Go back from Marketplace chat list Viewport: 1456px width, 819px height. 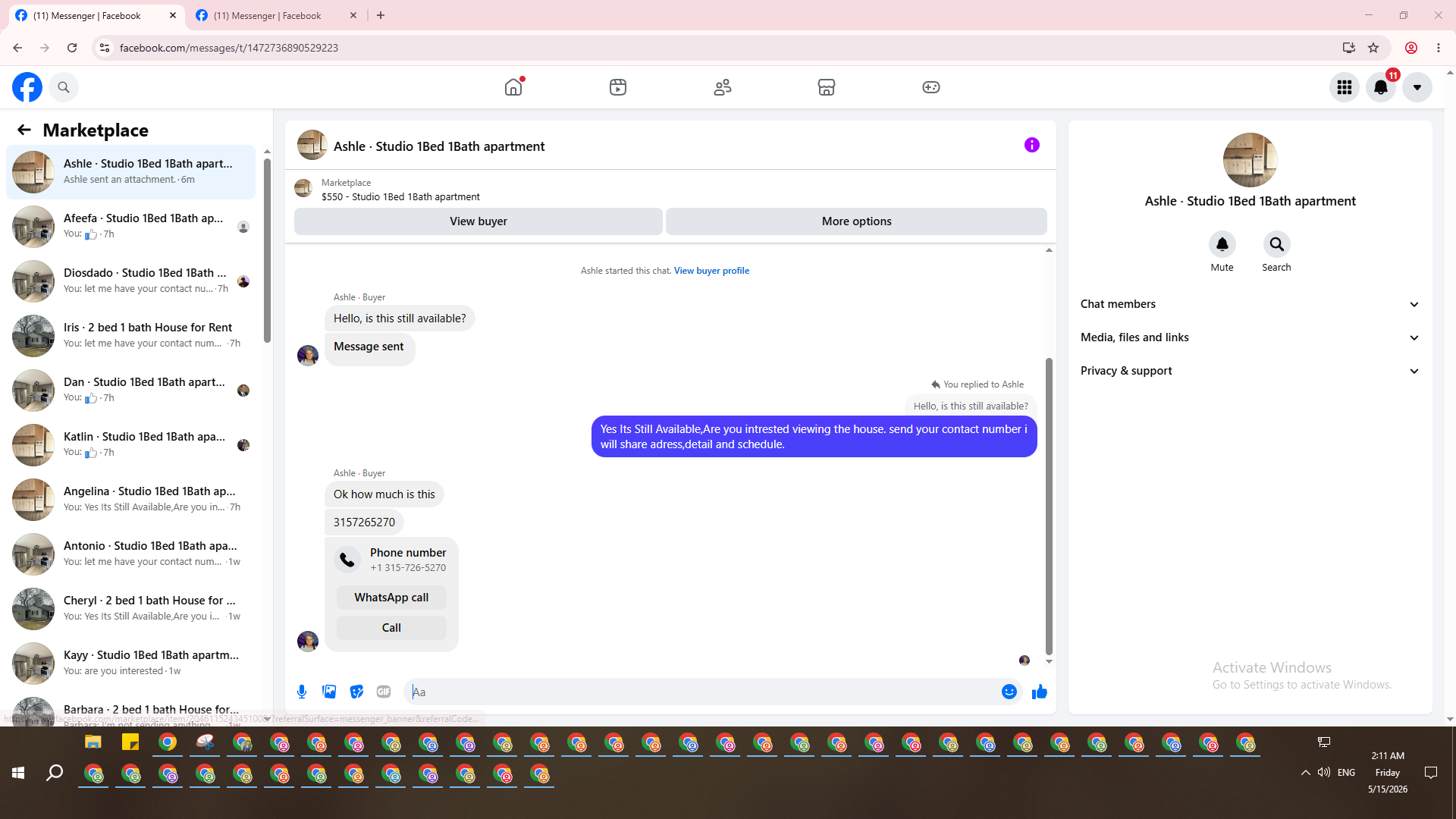coord(24,130)
